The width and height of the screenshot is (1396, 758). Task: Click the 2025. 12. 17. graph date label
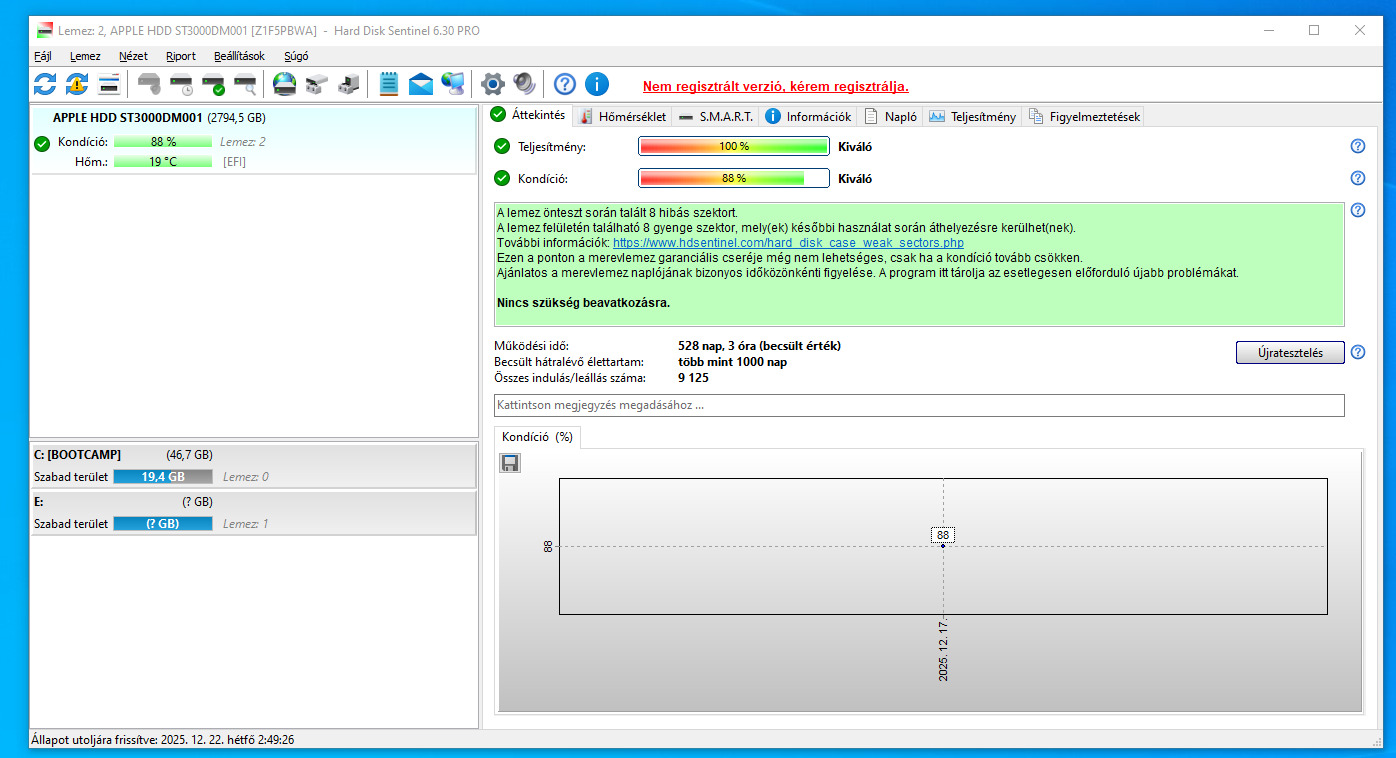pyautogui.click(x=943, y=651)
